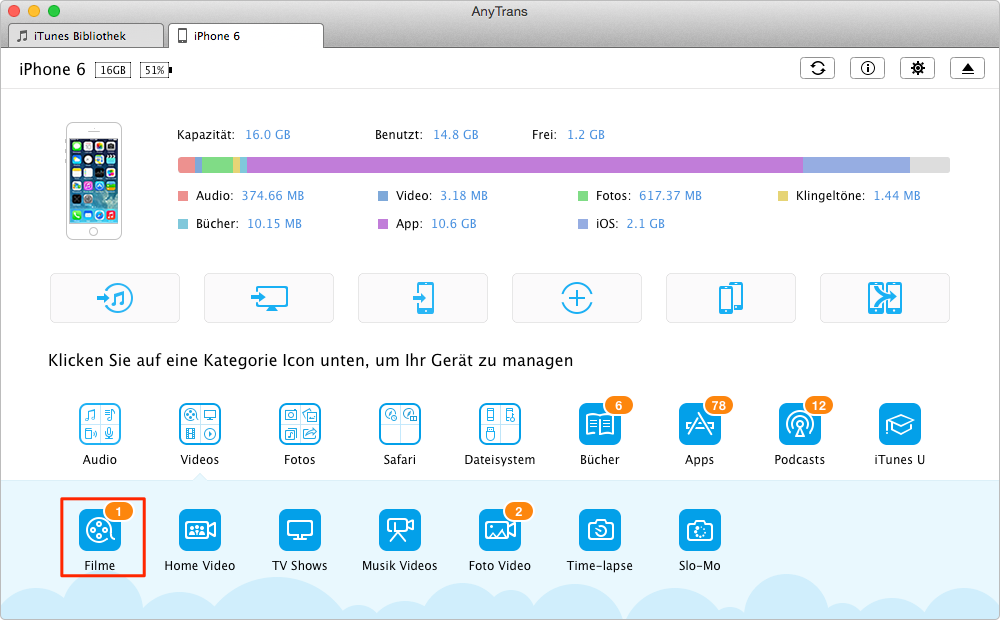Open the Musik Videos category
Image resolution: width=1000 pixels, height=620 pixels.
tap(400, 530)
